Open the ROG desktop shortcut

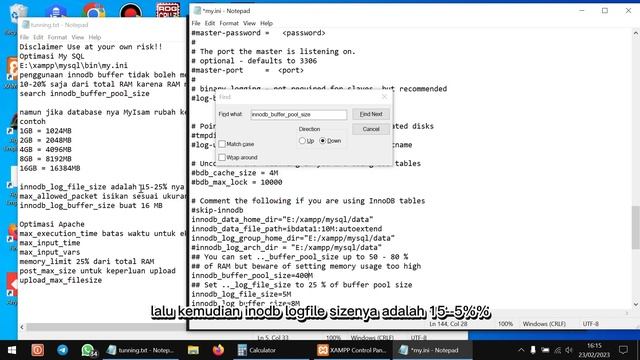(168, 10)
